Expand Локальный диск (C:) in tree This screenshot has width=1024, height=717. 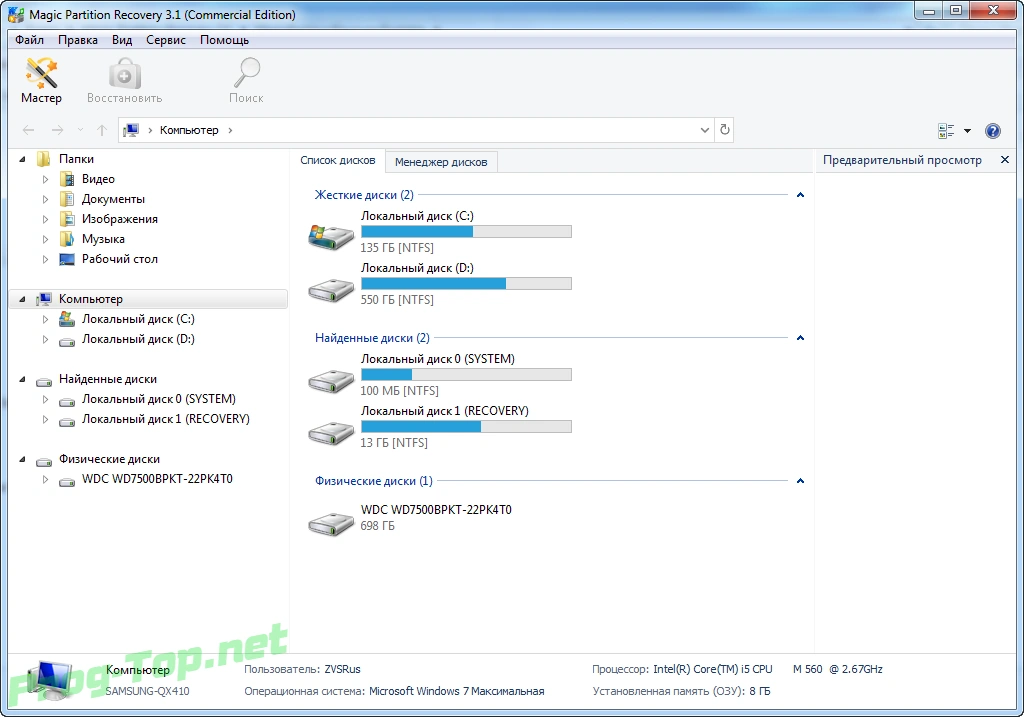point(45,319)
